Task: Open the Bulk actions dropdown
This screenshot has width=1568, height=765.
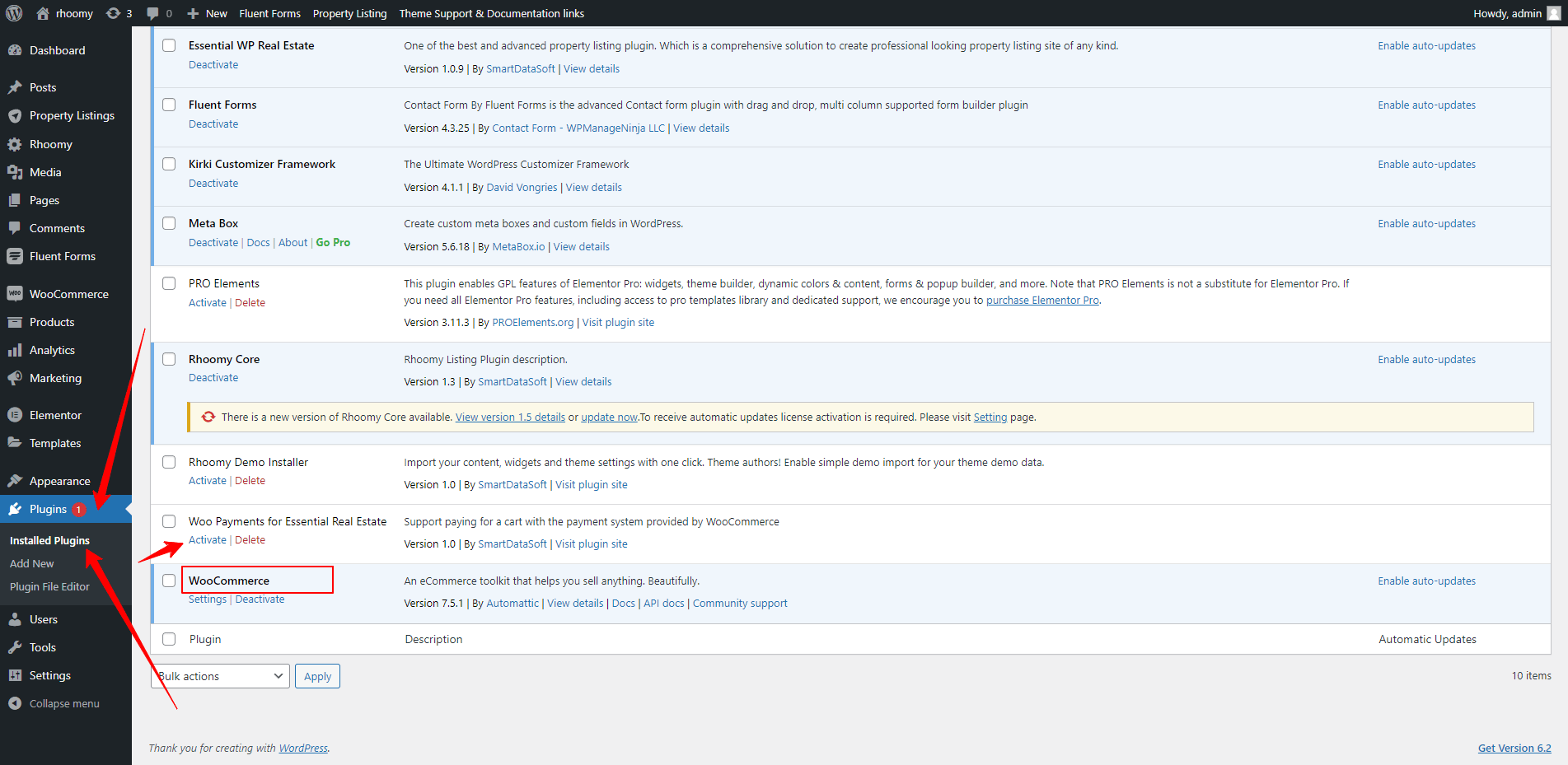Action: point(219,675)
